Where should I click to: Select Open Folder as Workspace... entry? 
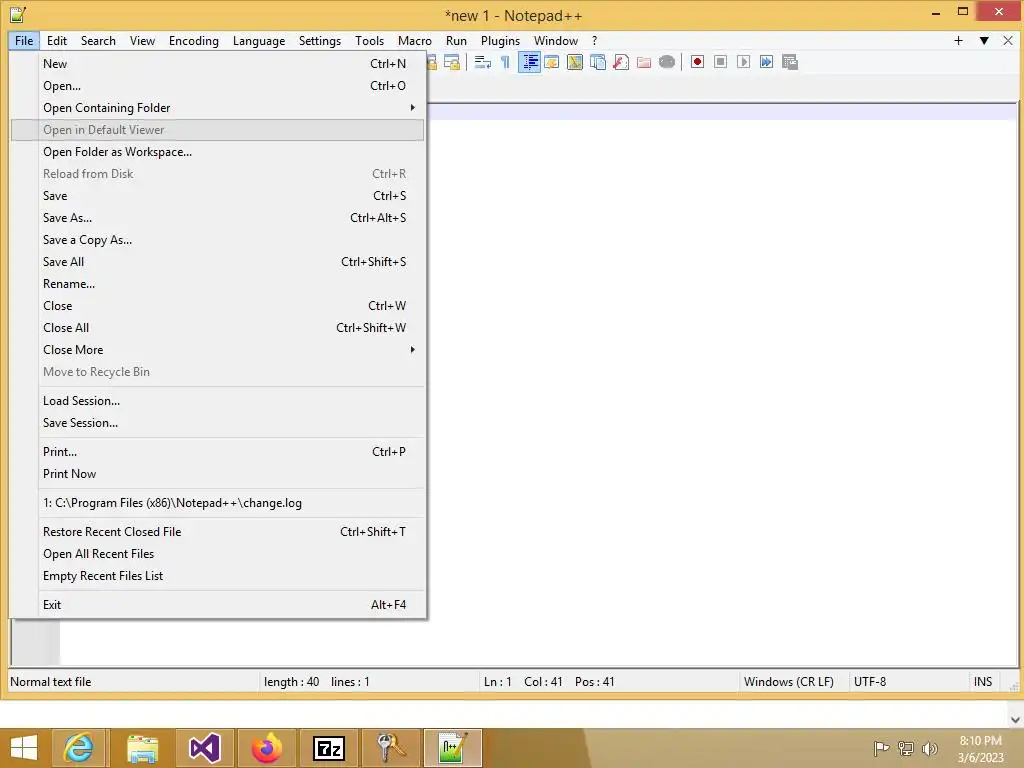(218, 152)
